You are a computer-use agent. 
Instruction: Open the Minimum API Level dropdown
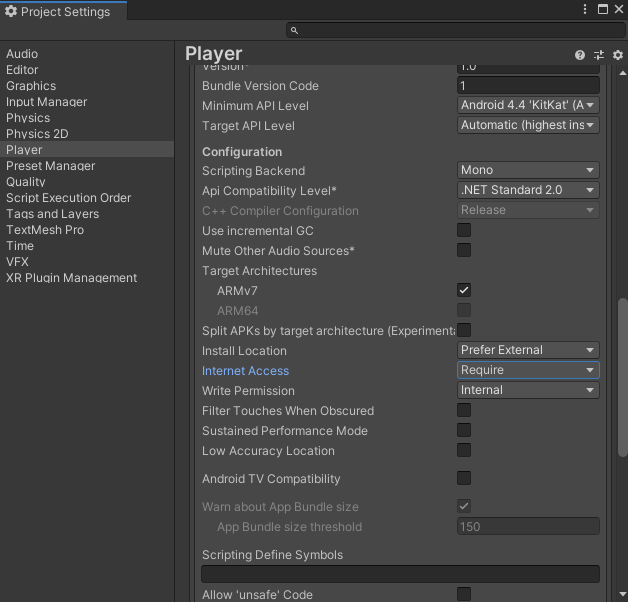tap(528, 105)
